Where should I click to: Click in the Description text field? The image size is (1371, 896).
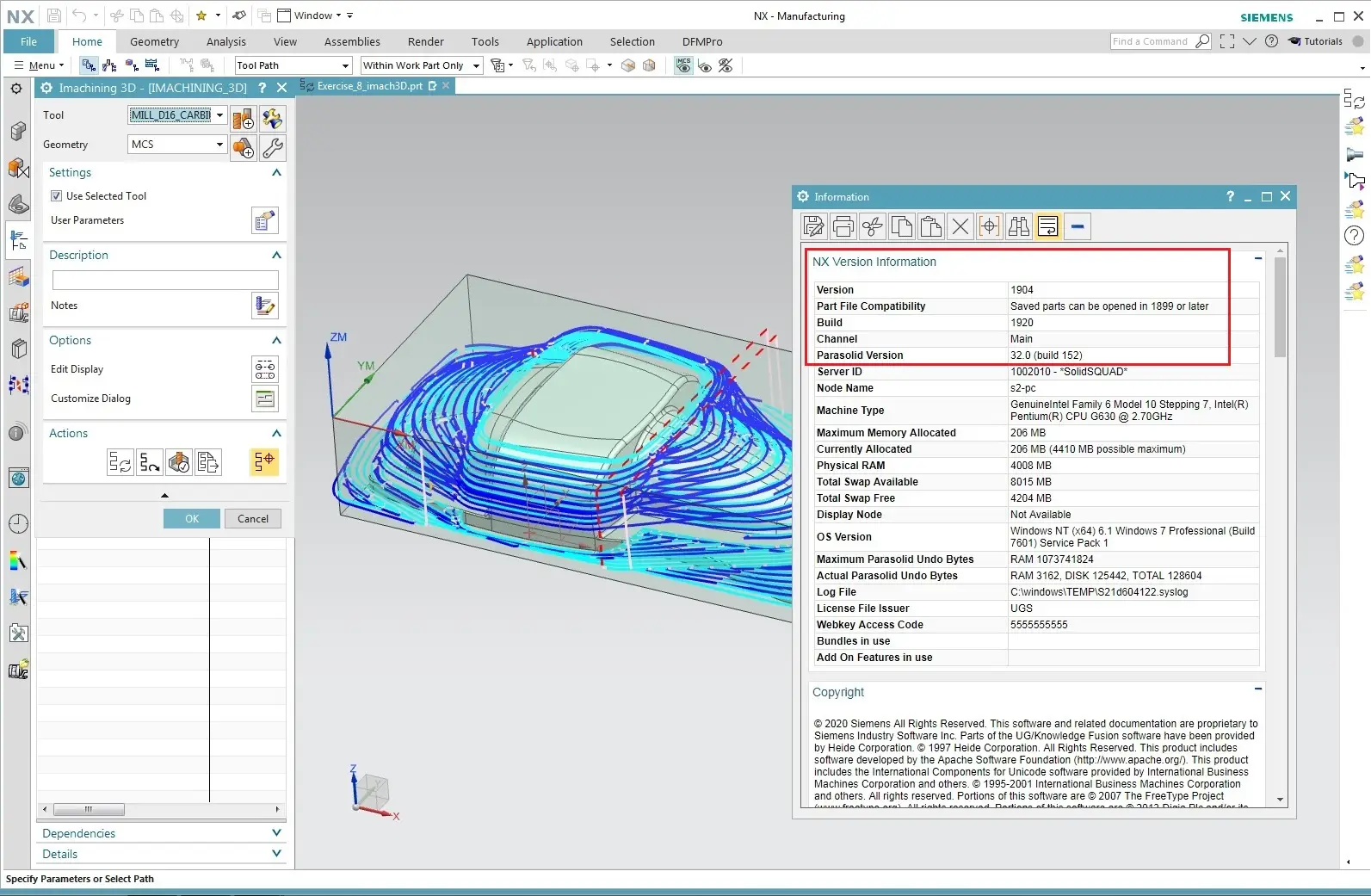coord(165,280)
